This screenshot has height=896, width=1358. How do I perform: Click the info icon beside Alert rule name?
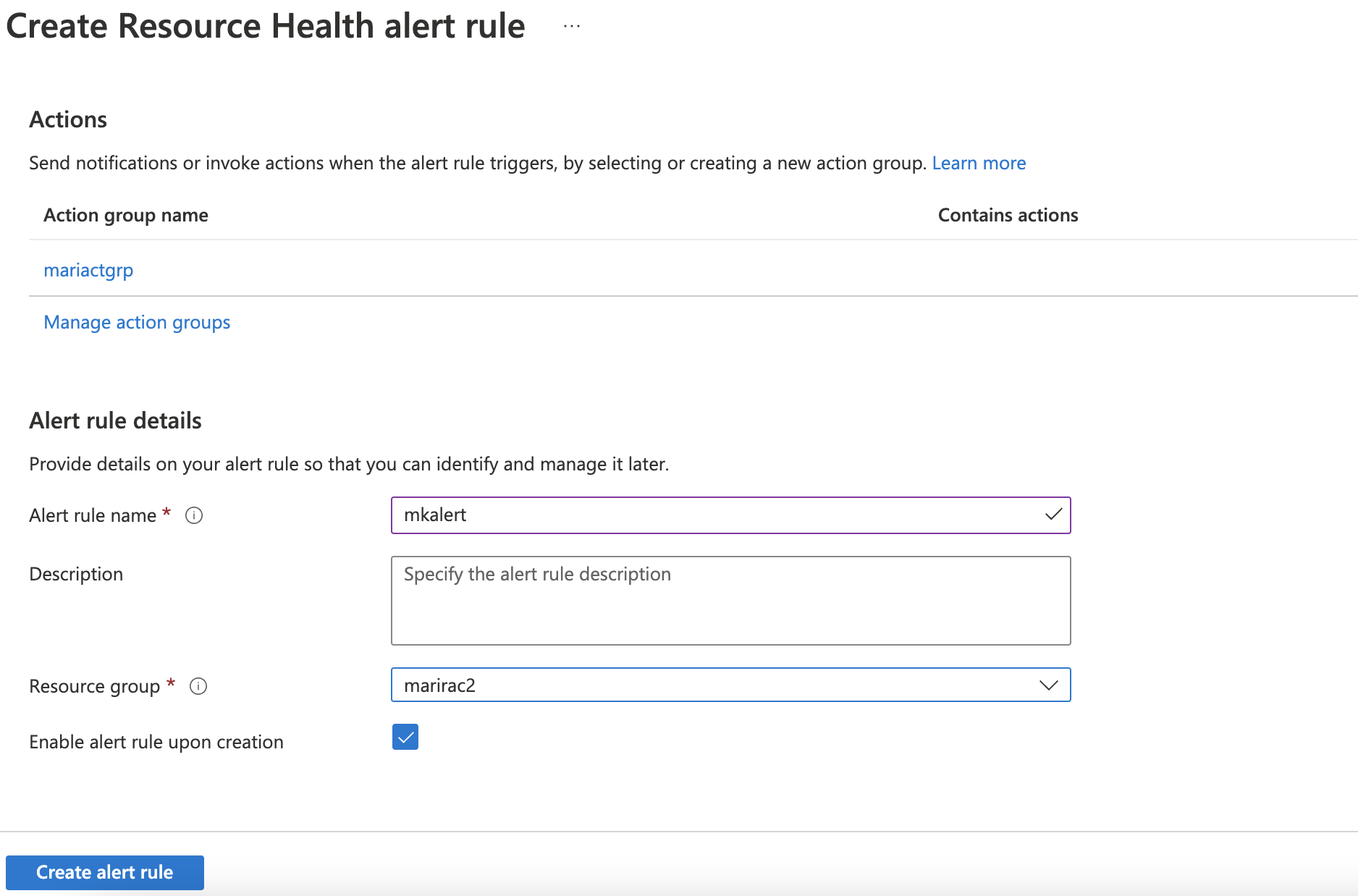(194, 515)
